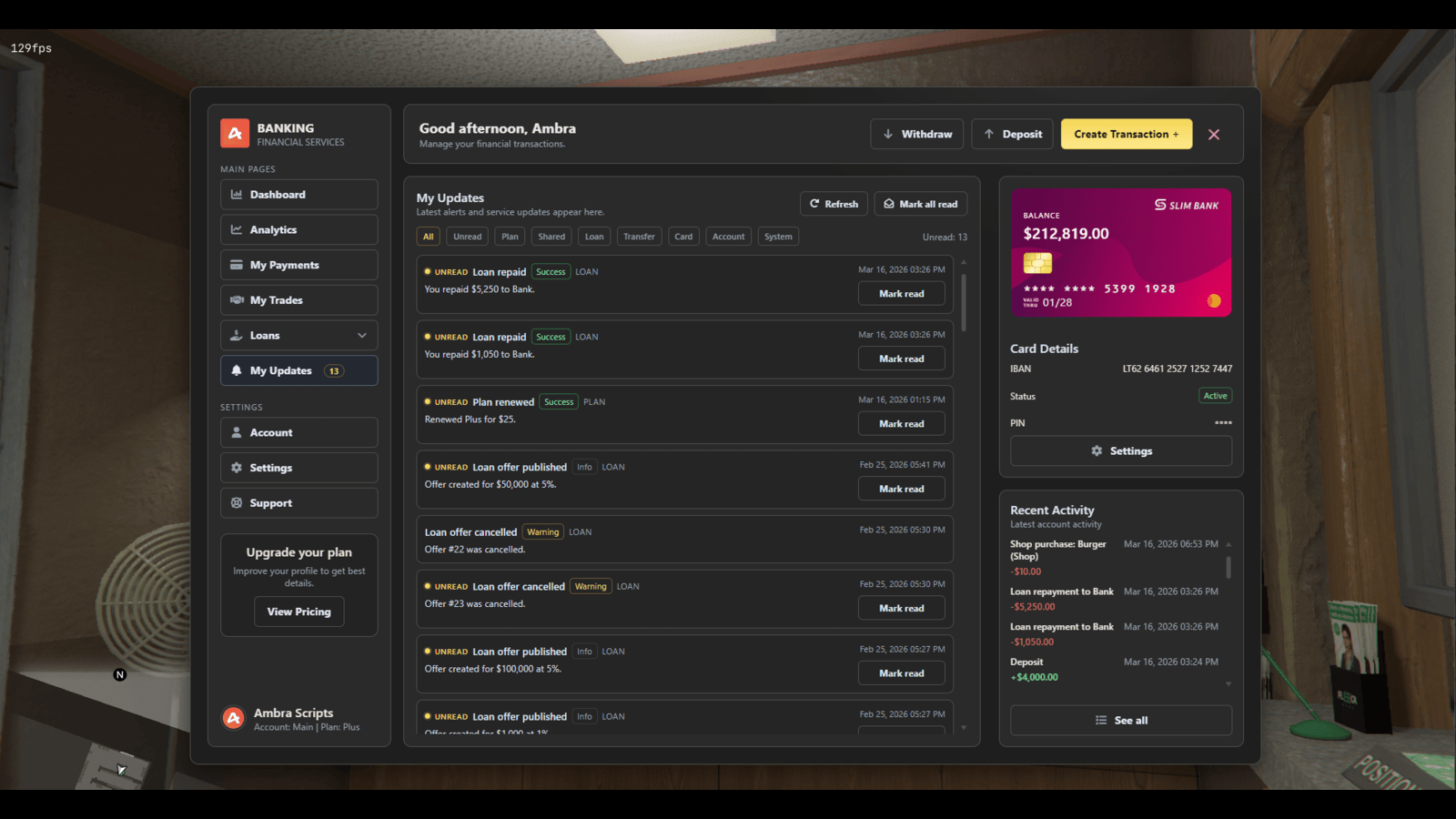Filter updates by Unread tab
This screenshot has height=819, width=1456.
(468, 237)
